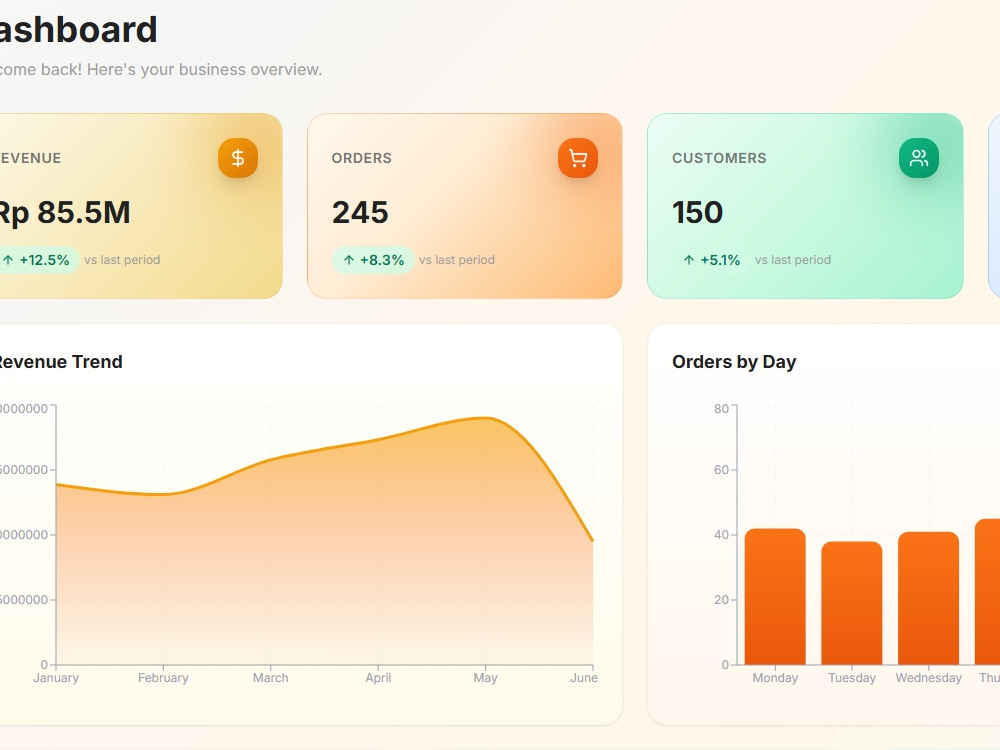Click the June axis label
Image resolution: width=1000 pixels, height=750 pixels.
[x=584, y=678]
